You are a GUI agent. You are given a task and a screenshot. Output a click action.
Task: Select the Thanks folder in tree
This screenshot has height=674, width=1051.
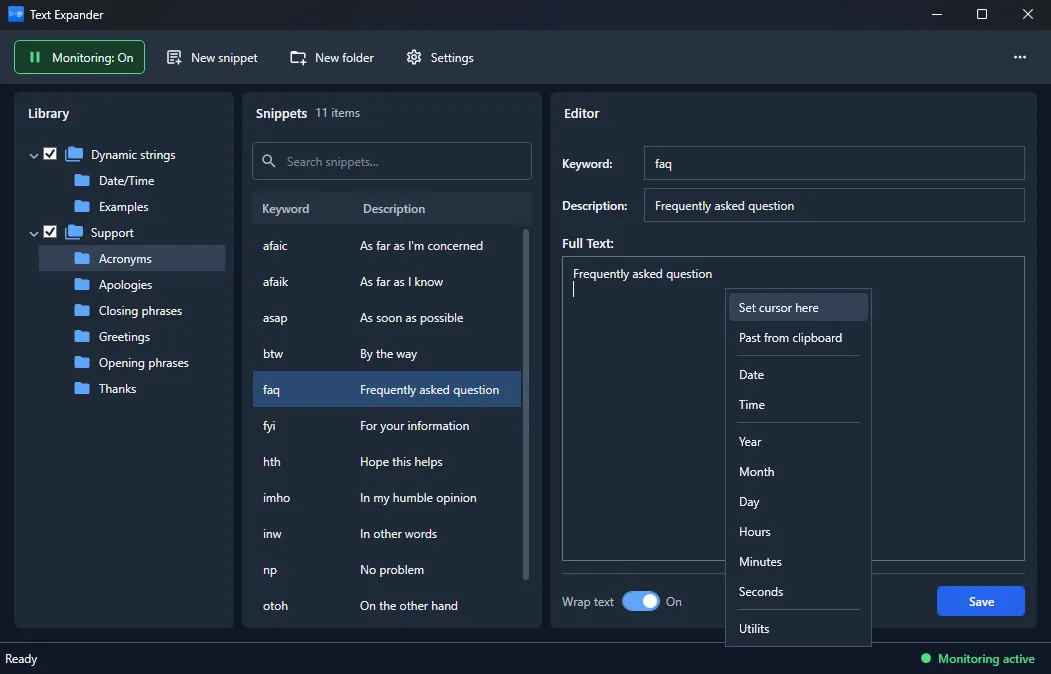[132, 389]
